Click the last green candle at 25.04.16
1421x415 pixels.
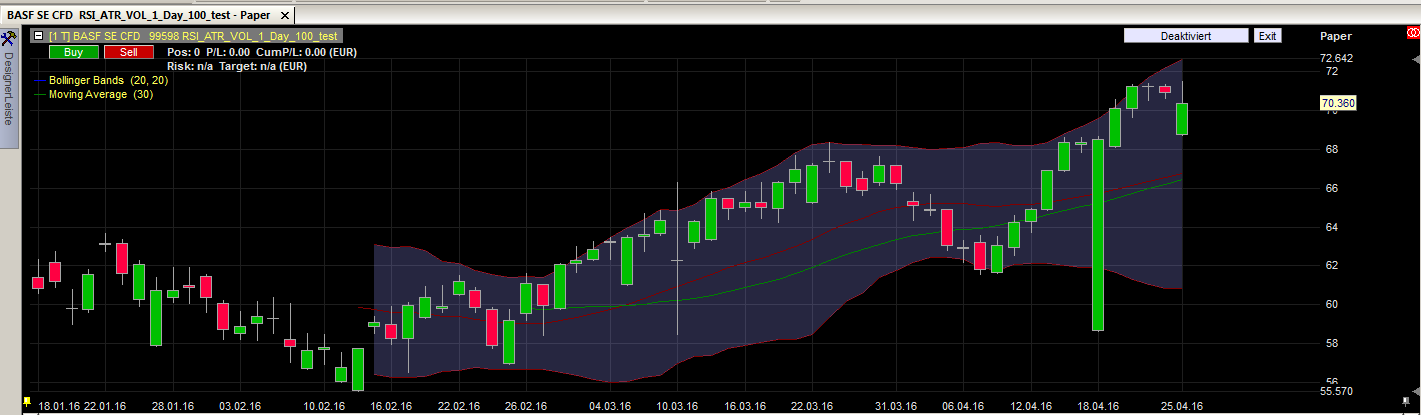1182,119
